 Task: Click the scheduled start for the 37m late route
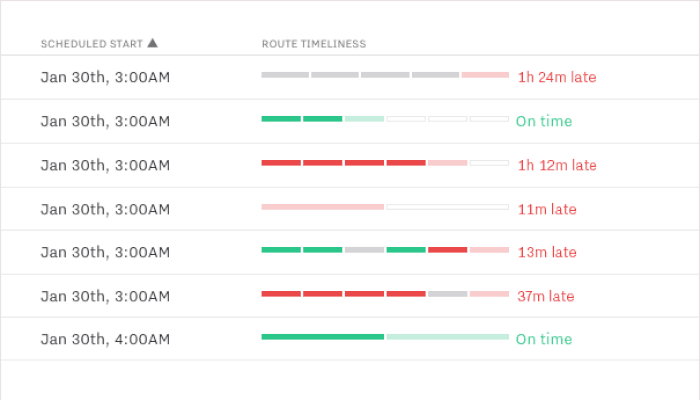105,296
